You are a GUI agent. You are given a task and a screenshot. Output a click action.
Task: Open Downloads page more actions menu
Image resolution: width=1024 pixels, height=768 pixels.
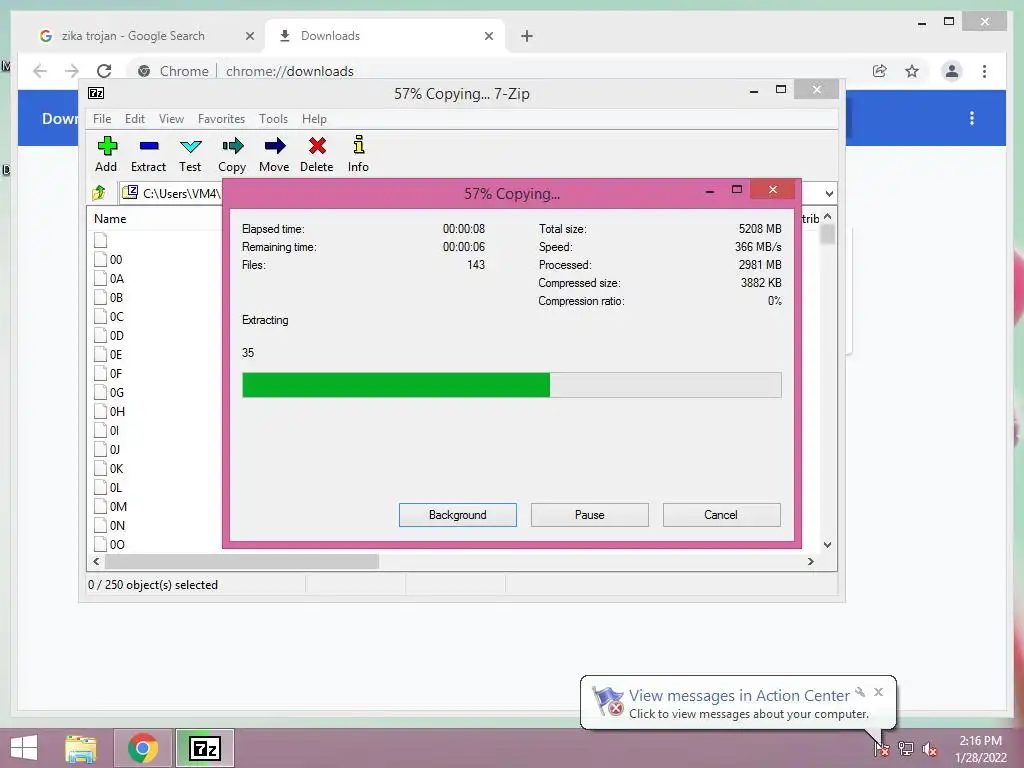click(972, 118)
